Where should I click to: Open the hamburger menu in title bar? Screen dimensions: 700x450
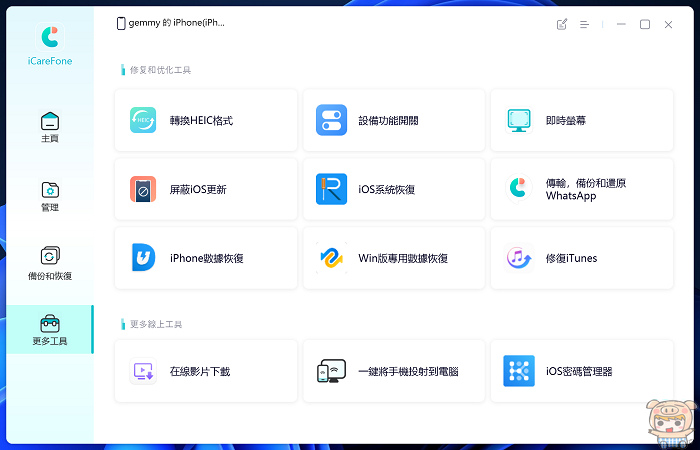tap(584, 25)
